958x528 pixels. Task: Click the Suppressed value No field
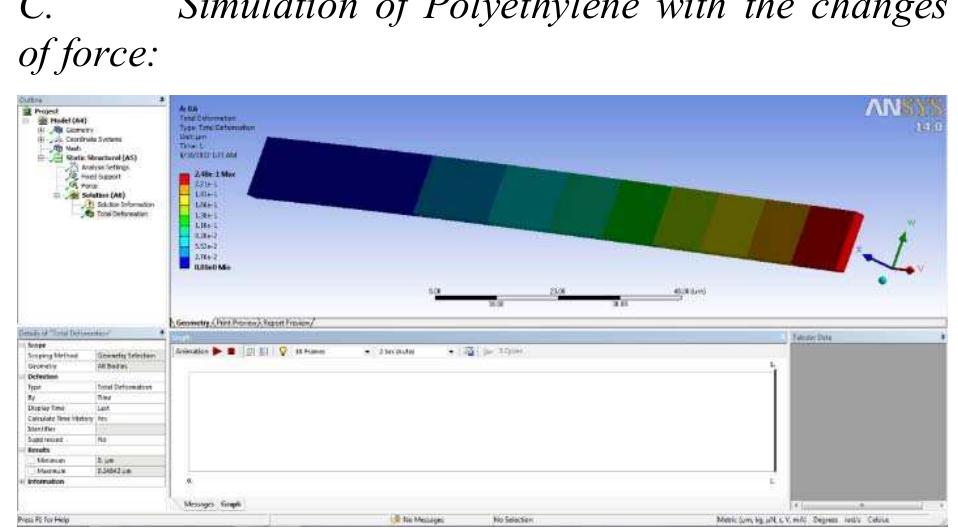click(130, 440)
